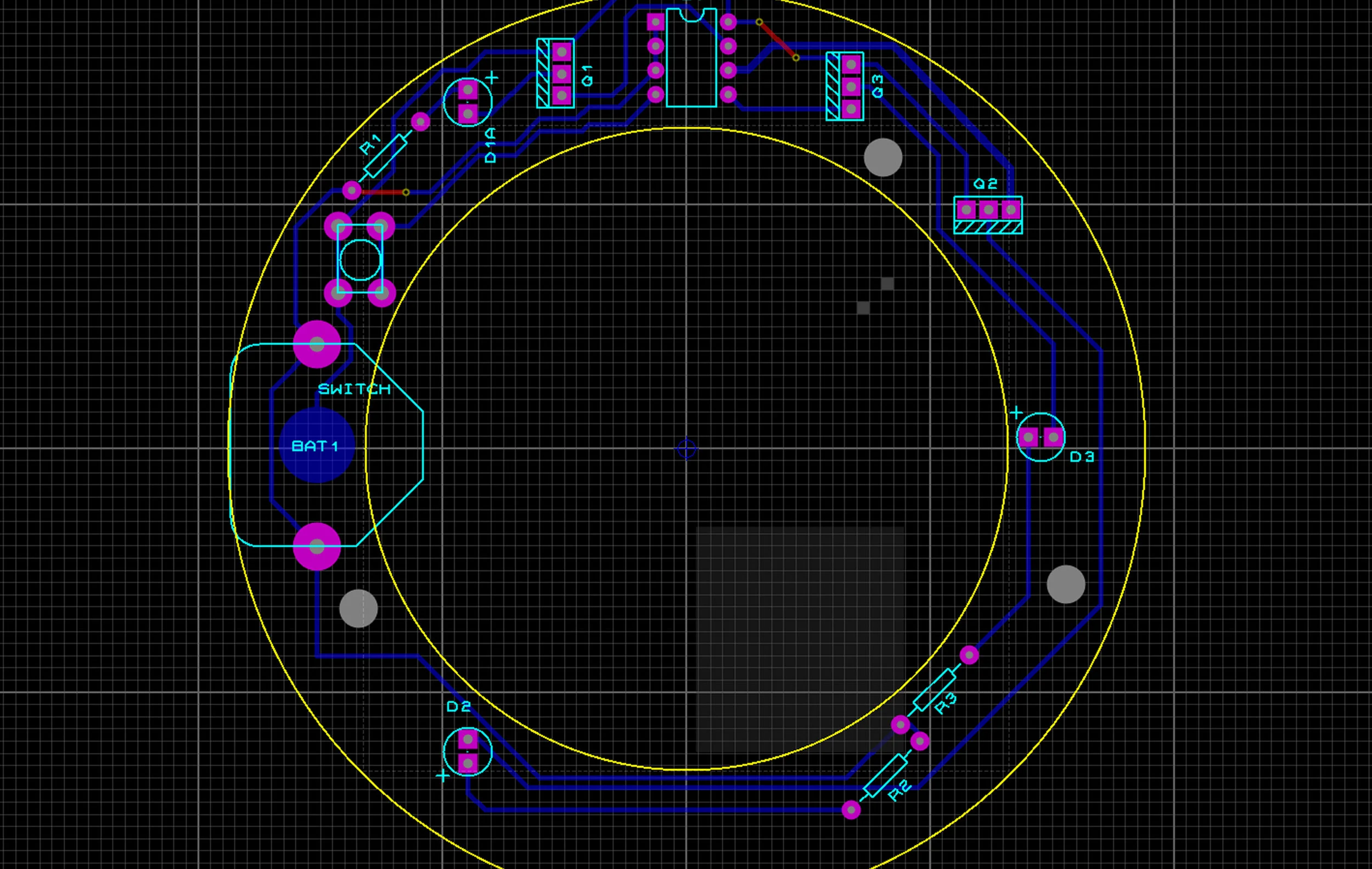This screenshot has height=869, width=1372.
Task: Click the board origin crosshair at center
Action: (686, 448)
